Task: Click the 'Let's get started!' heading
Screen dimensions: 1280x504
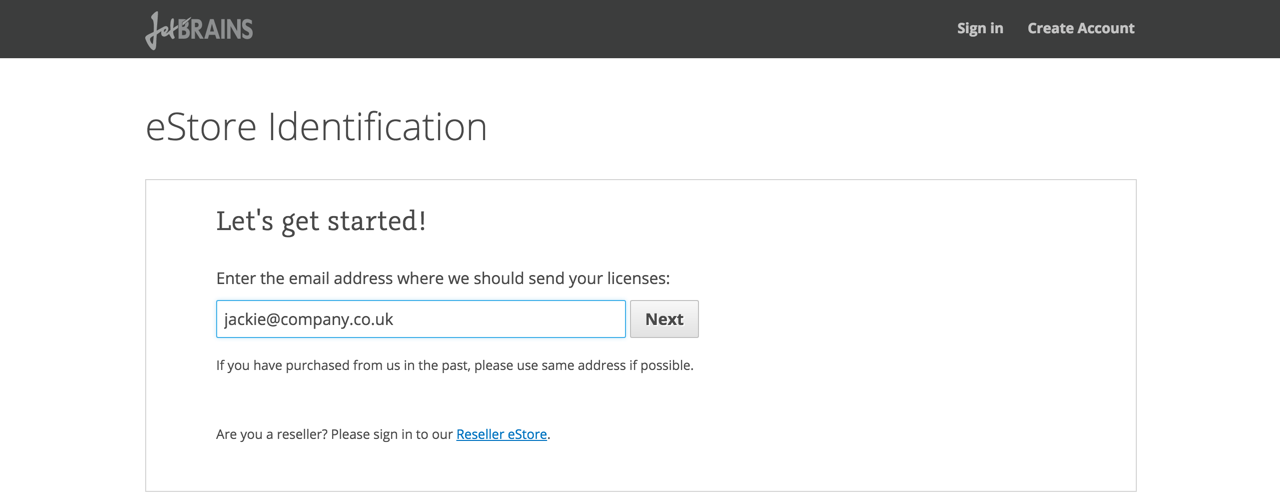Action: pyautogui.click(x=321, y=220)
